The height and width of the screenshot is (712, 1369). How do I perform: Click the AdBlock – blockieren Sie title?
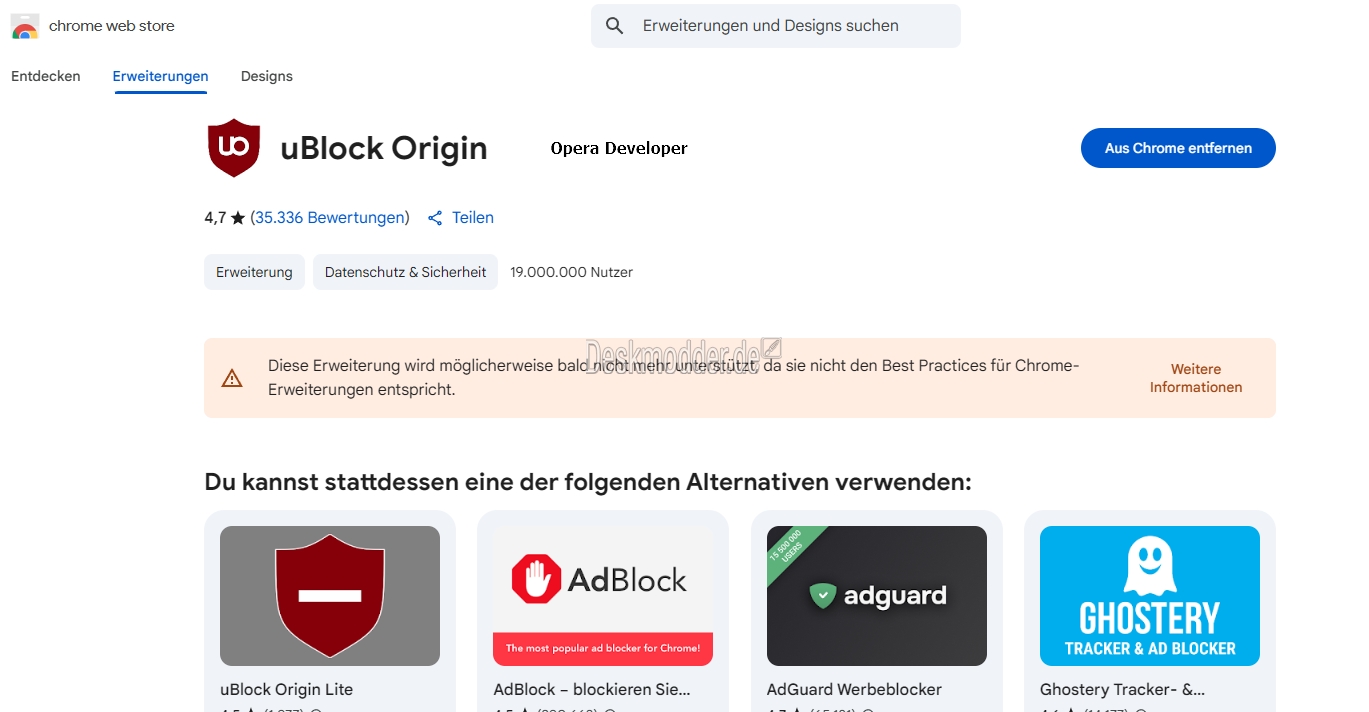click(592, 689)
